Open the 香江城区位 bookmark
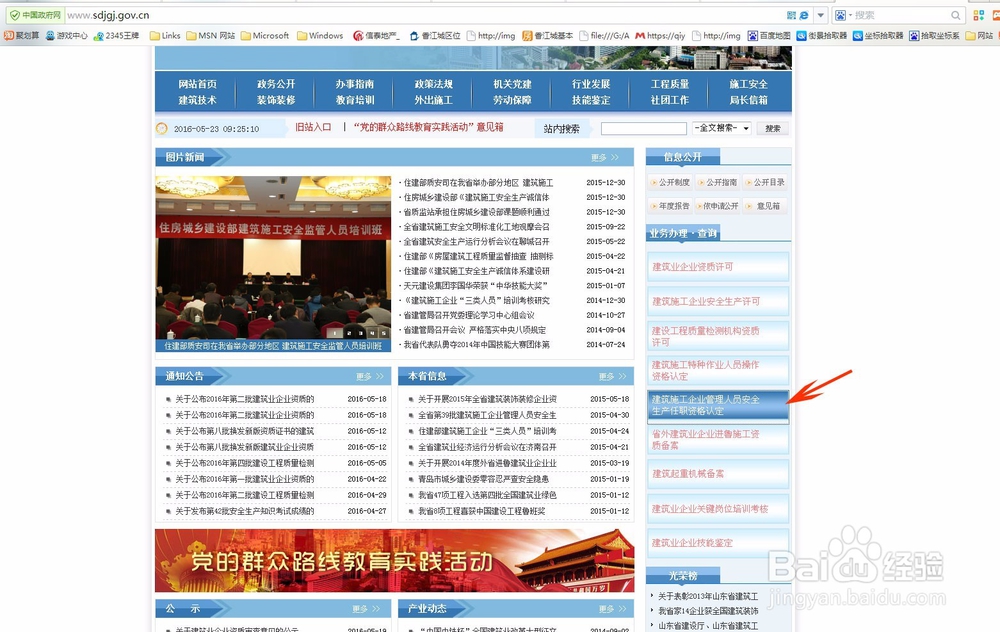The image size is (1000, 632). coord(435,36)
